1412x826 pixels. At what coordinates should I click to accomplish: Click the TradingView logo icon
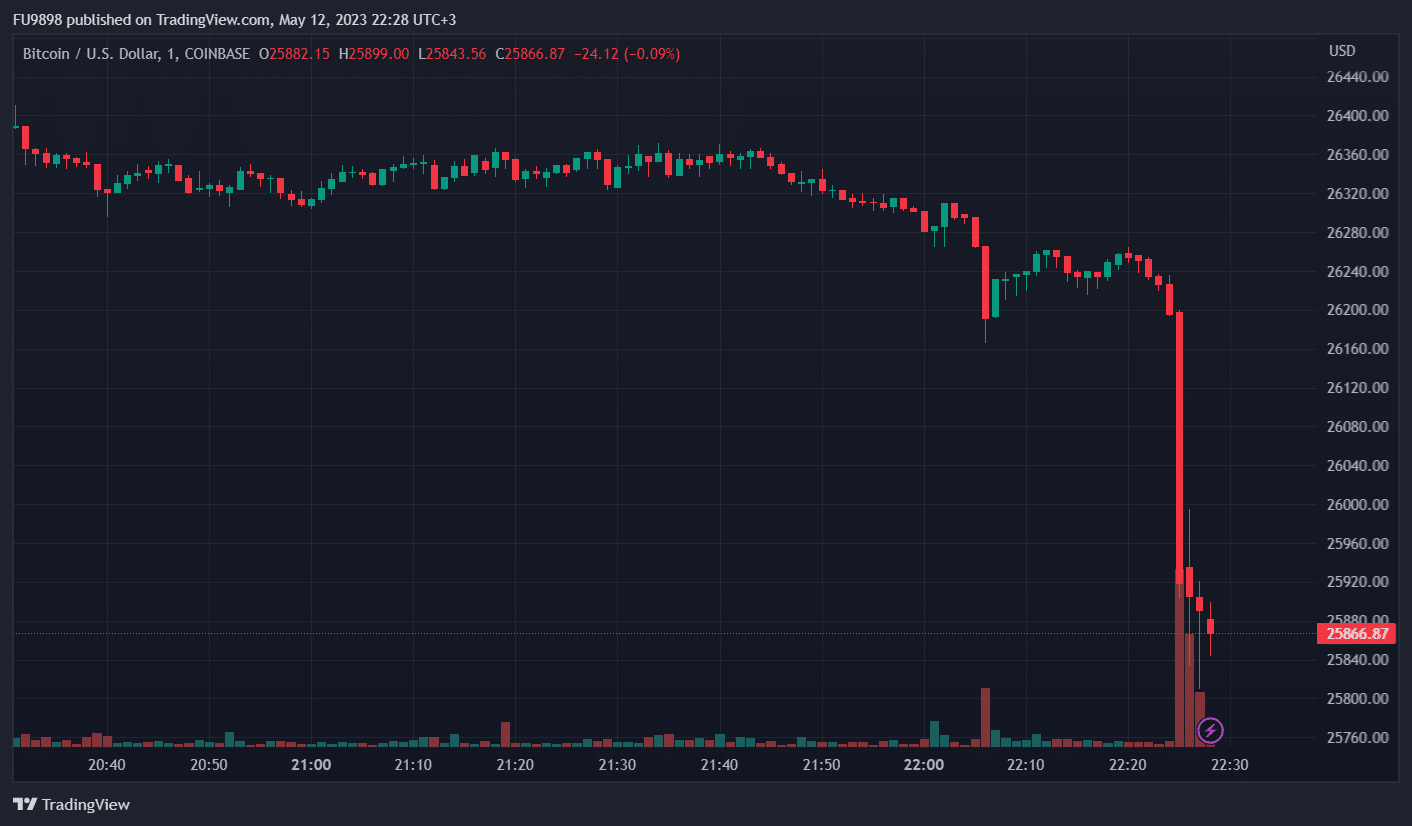25,804
